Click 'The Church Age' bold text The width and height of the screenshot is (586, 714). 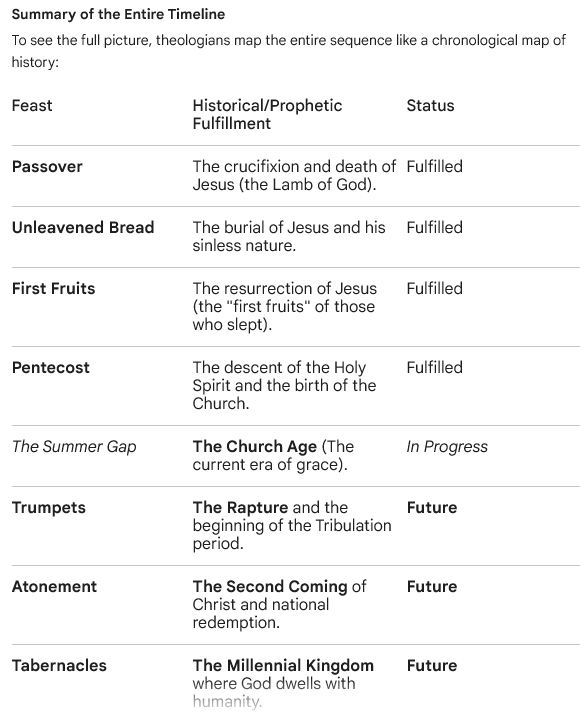255,447
